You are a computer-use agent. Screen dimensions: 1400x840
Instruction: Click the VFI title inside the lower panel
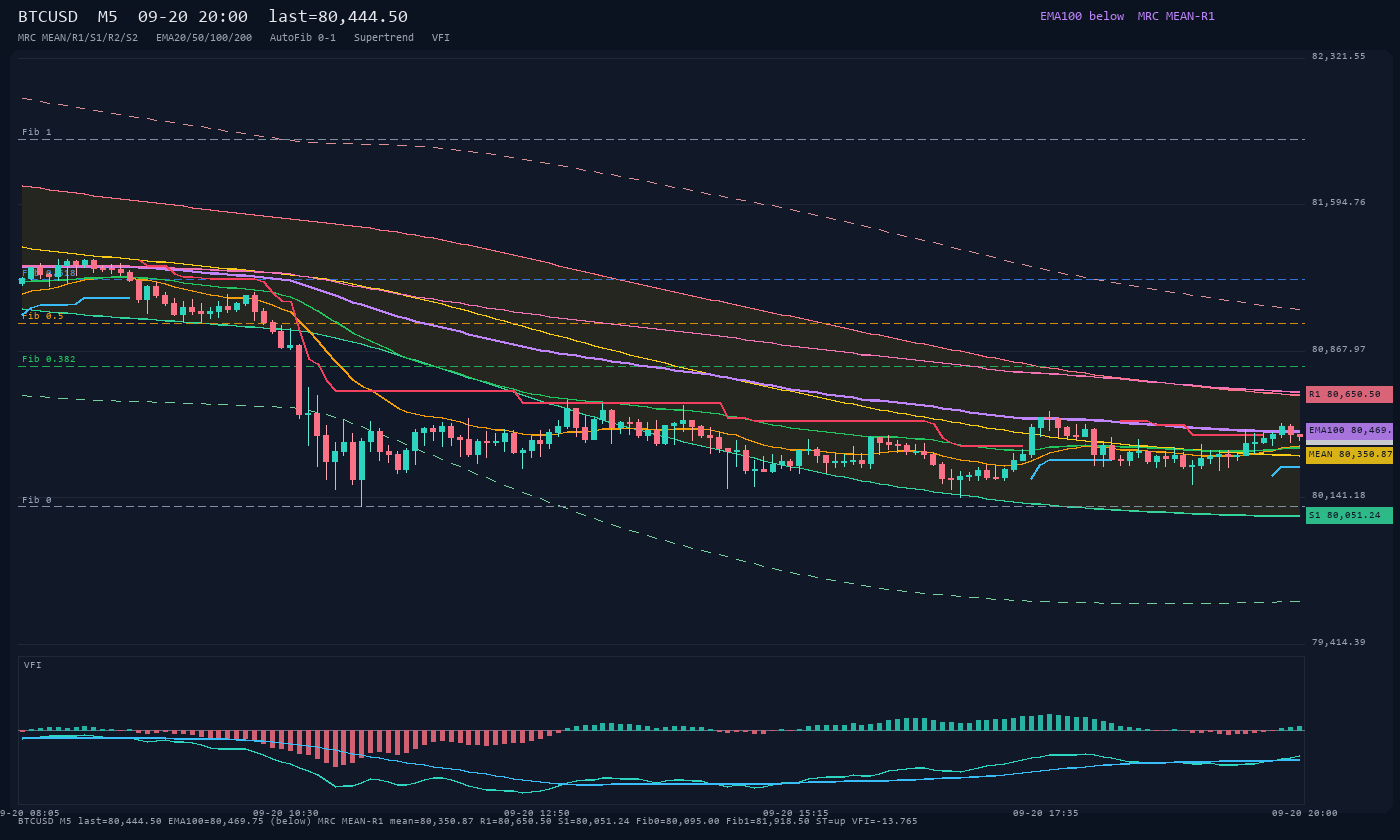point(33,665)
